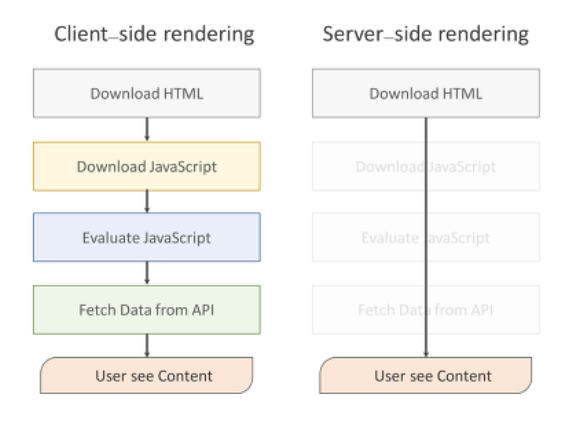
Task: Select the yellow Download JavaScript box
Action: click(x=147, y=166)
